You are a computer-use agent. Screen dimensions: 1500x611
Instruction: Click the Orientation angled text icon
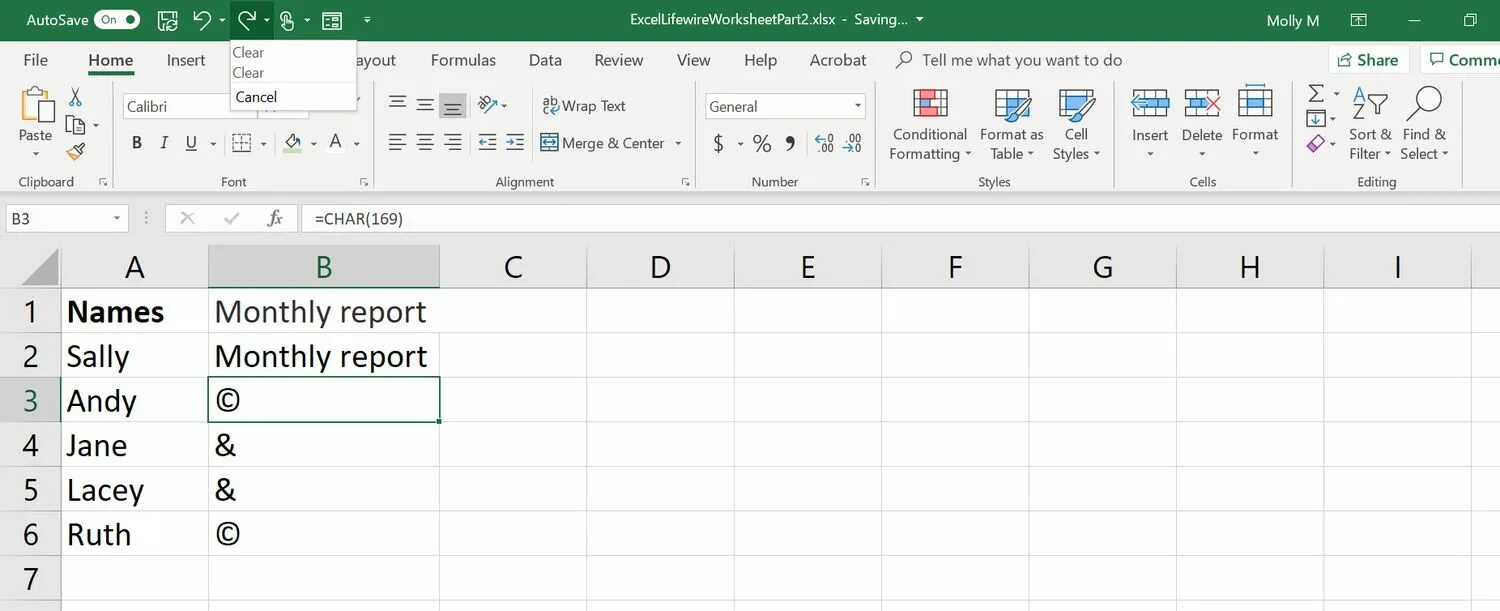pos(487,104)
